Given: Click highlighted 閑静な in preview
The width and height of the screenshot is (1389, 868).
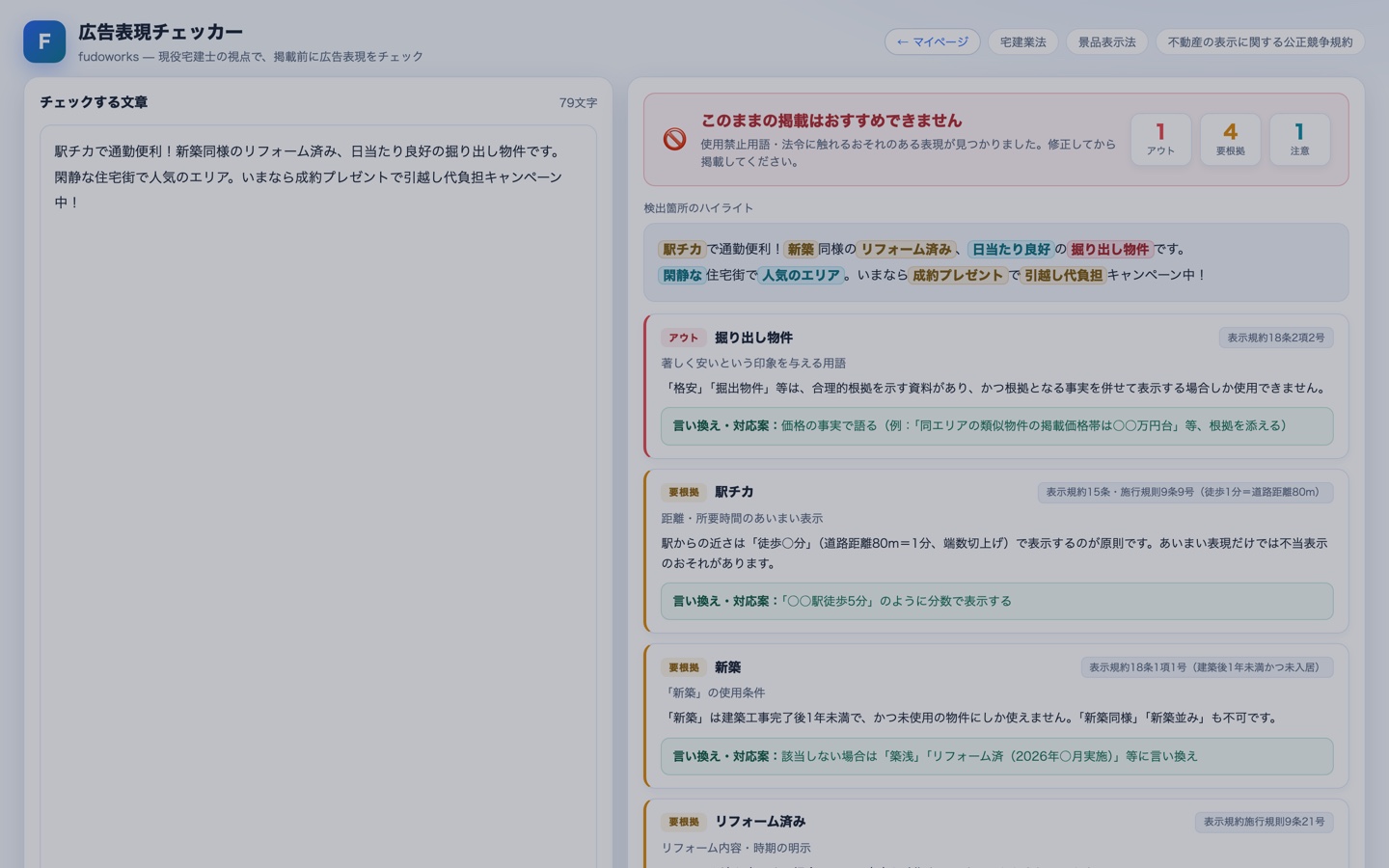Looking at the screenshot, I should pyautogui.click(x=682, y=275).
